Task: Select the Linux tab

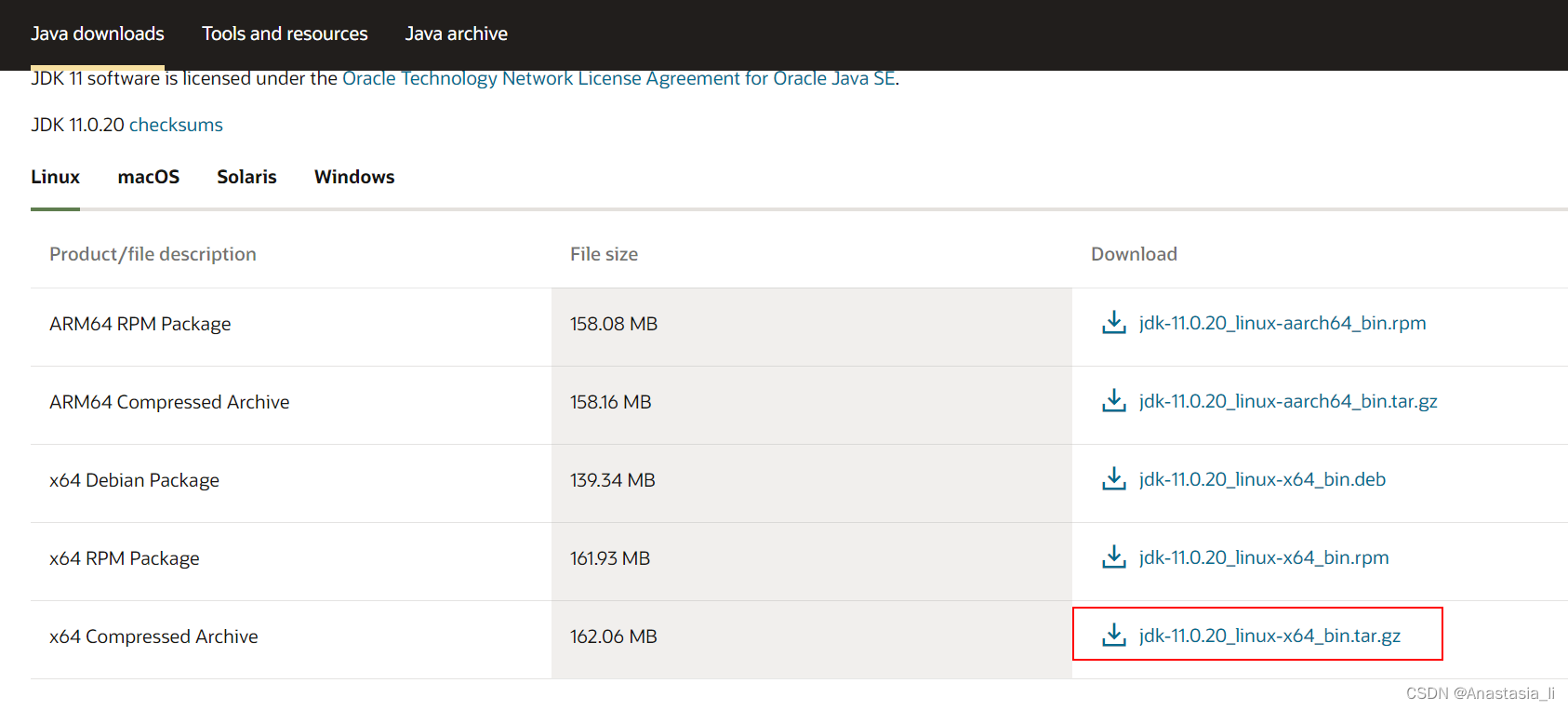Action: (x=55, y=177)
